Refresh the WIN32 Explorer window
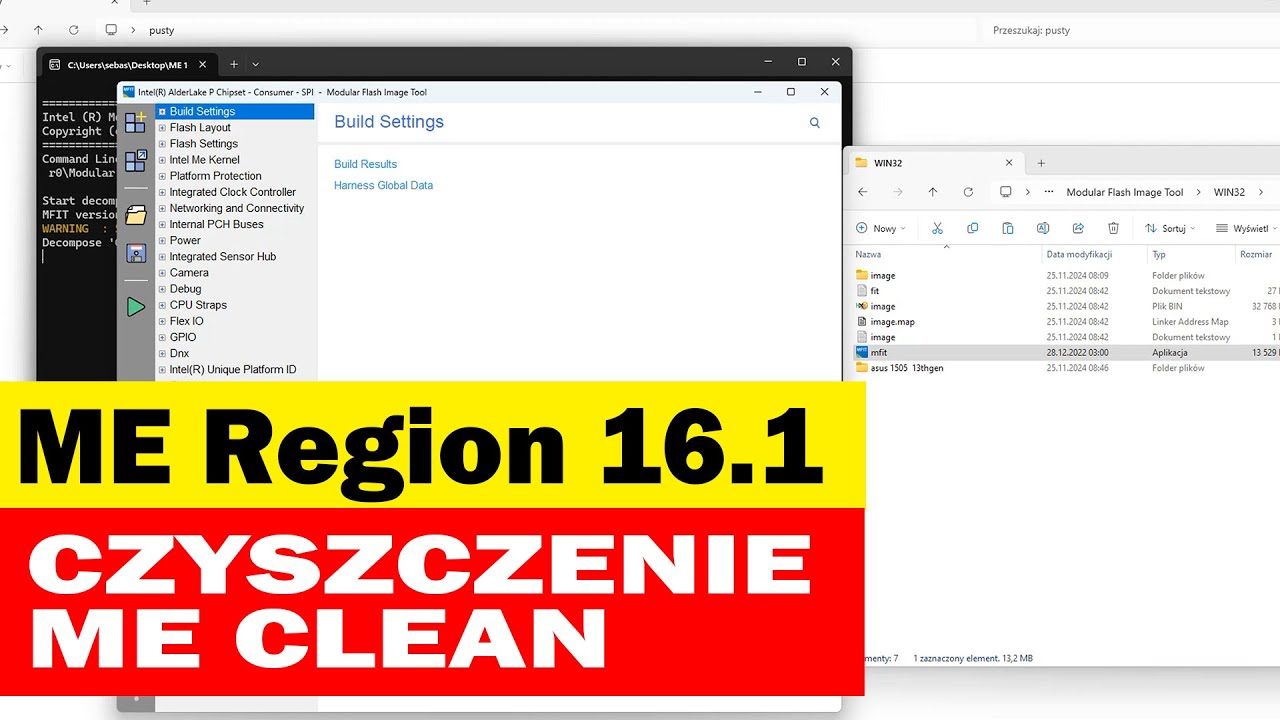This screenshot has height=720, width=1280. (968, 192)
